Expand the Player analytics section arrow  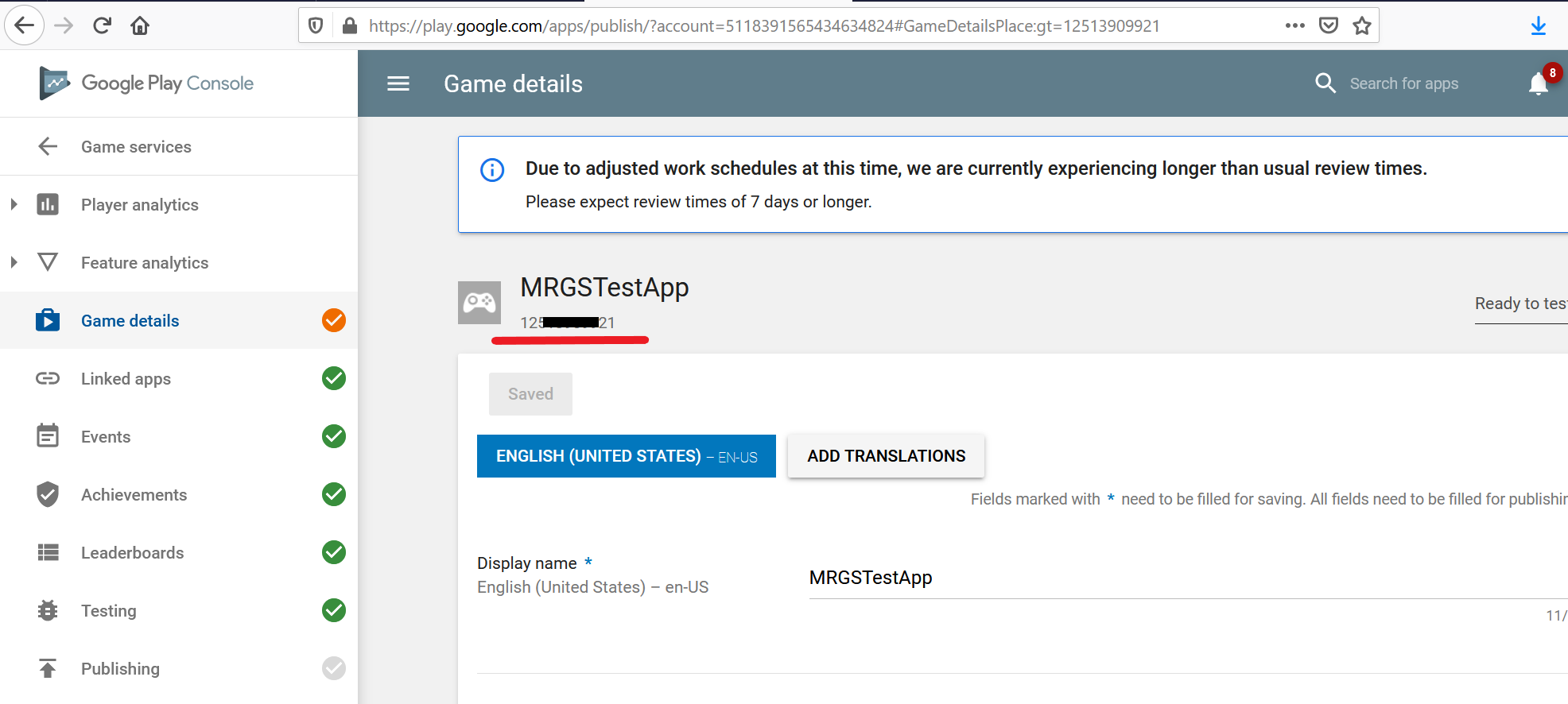[14, 204]
